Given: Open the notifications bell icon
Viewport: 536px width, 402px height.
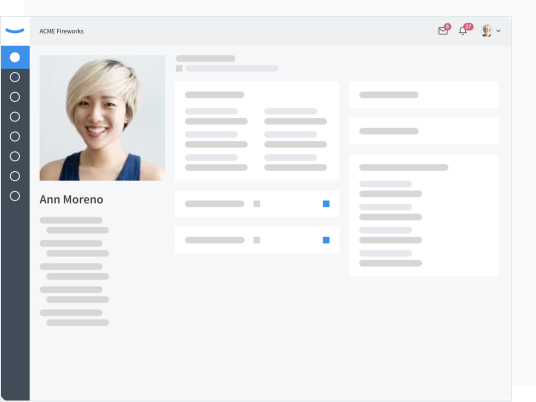Looking at the screenshot, I should pyautogui.click(x=464, y=30).
